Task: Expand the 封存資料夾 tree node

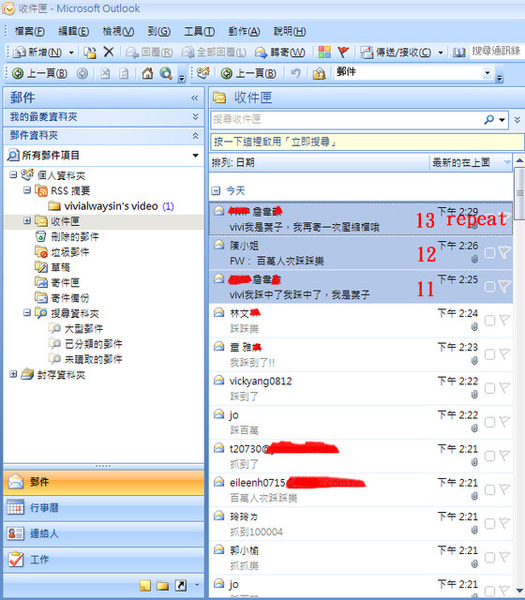Action: (13, 374)
